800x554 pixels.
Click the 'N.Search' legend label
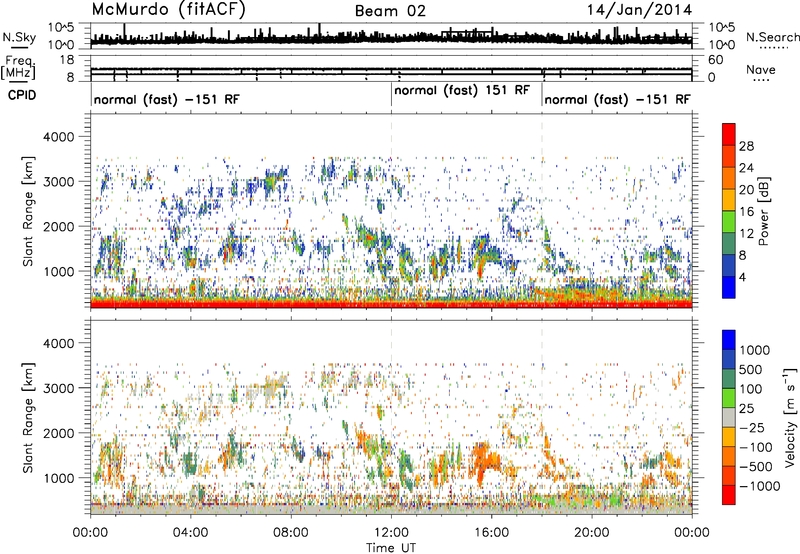point(772,37)
